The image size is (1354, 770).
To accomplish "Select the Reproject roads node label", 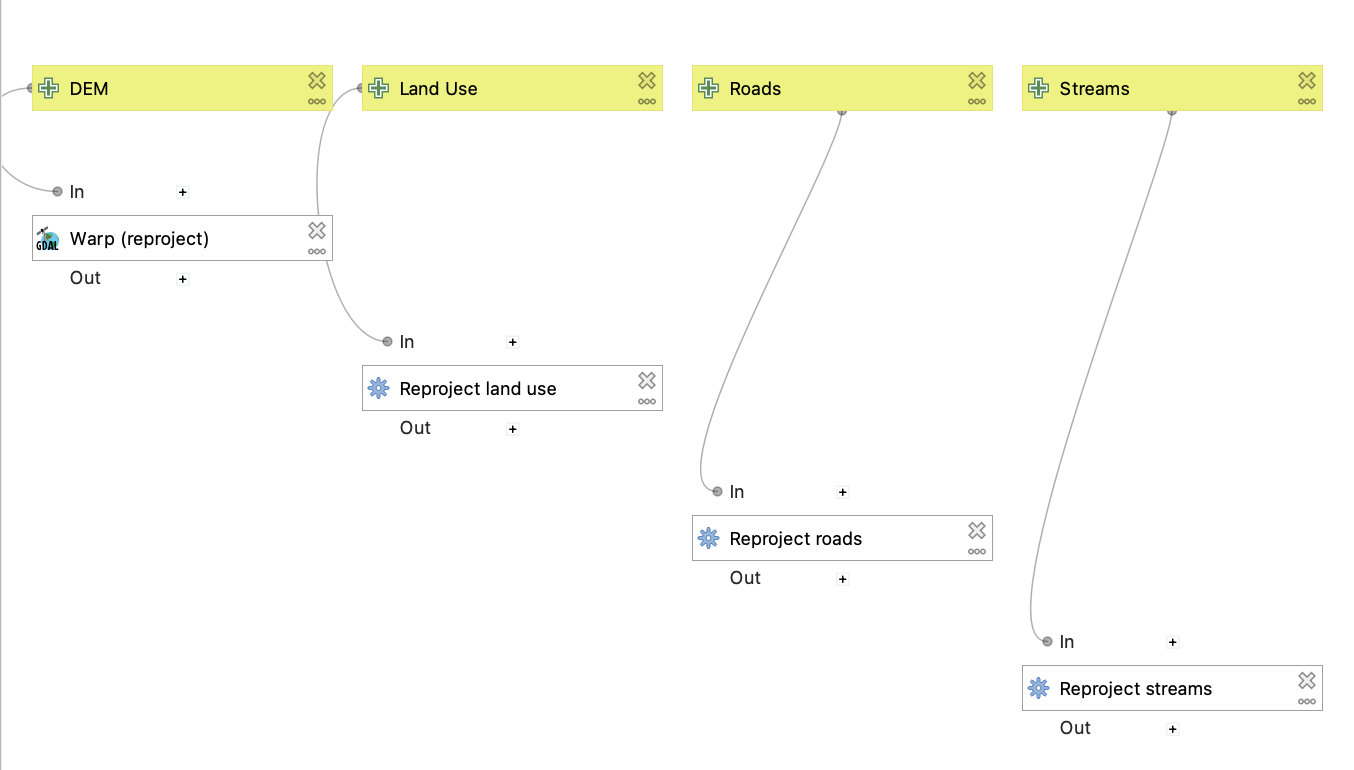I will point(795,539).
